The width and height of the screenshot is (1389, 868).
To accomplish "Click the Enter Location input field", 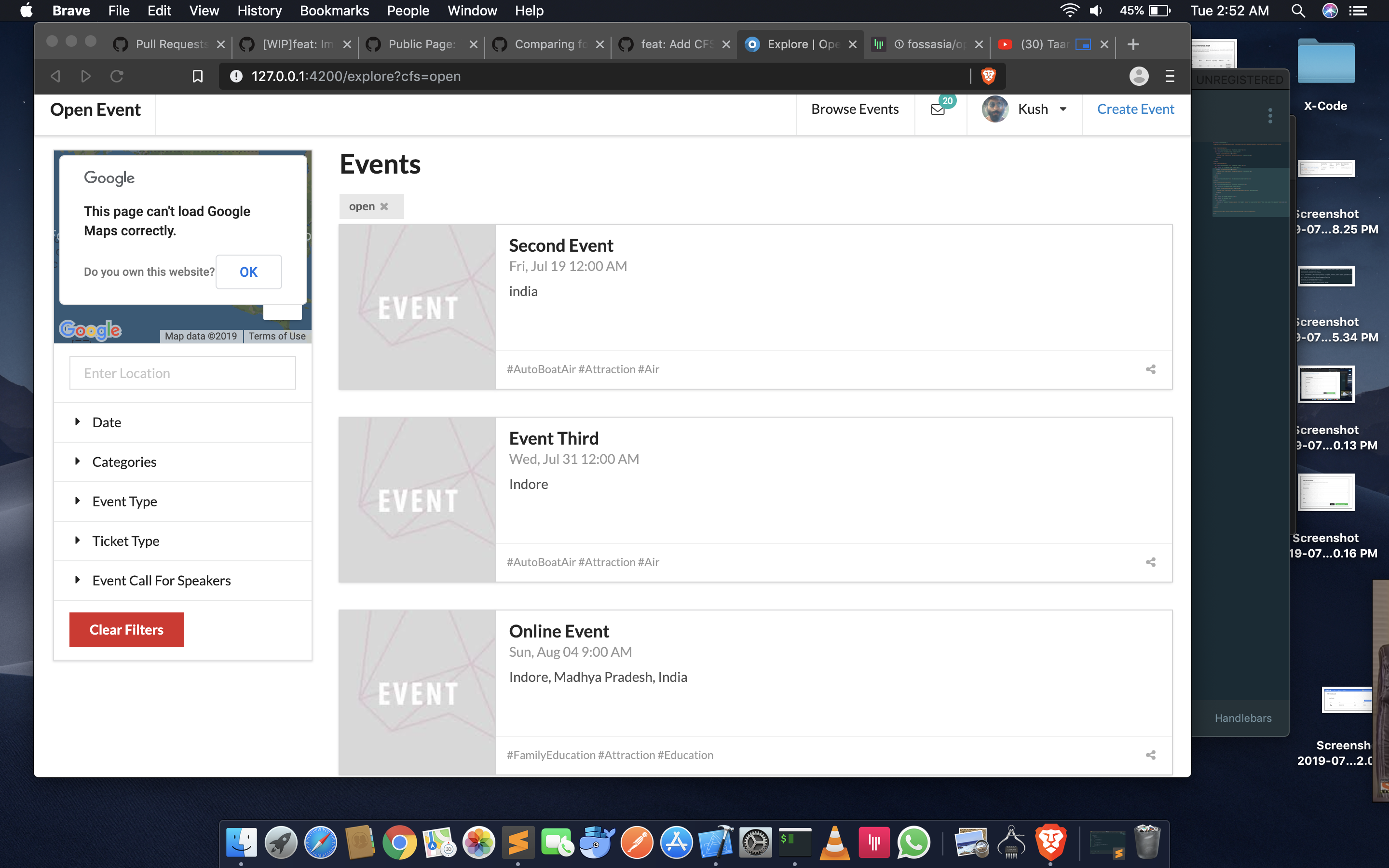I will coord(182,373).
